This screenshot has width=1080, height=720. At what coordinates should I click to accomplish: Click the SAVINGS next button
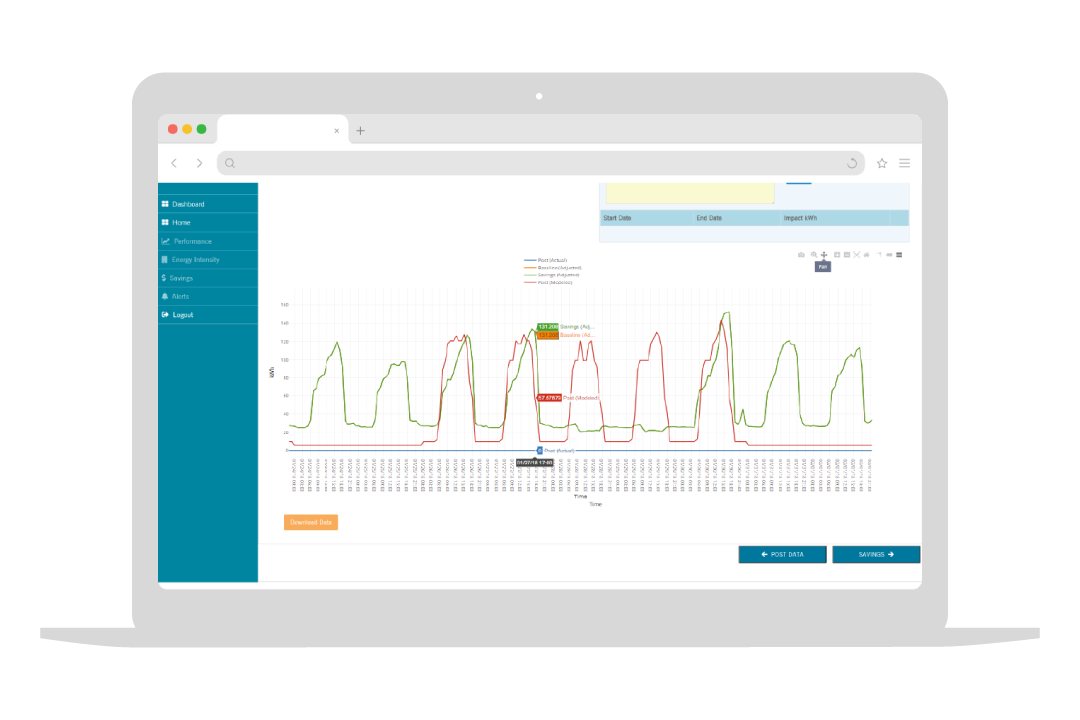(876, 554)
